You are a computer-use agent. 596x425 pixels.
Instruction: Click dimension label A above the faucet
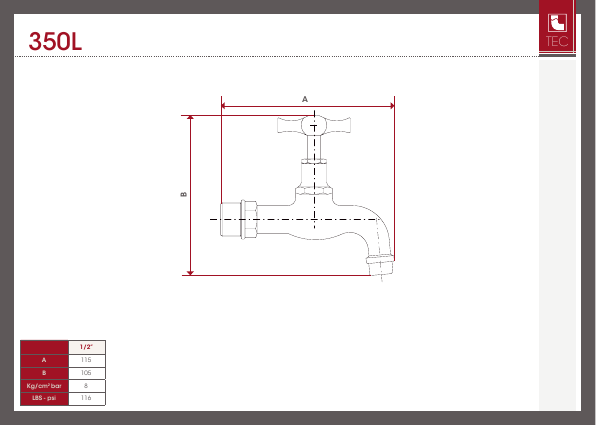click(304, 99)
